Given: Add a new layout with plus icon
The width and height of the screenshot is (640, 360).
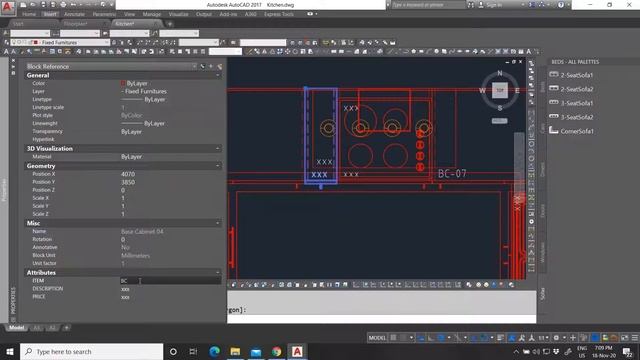Looking at the screenshot, I should tap(66, 328).
